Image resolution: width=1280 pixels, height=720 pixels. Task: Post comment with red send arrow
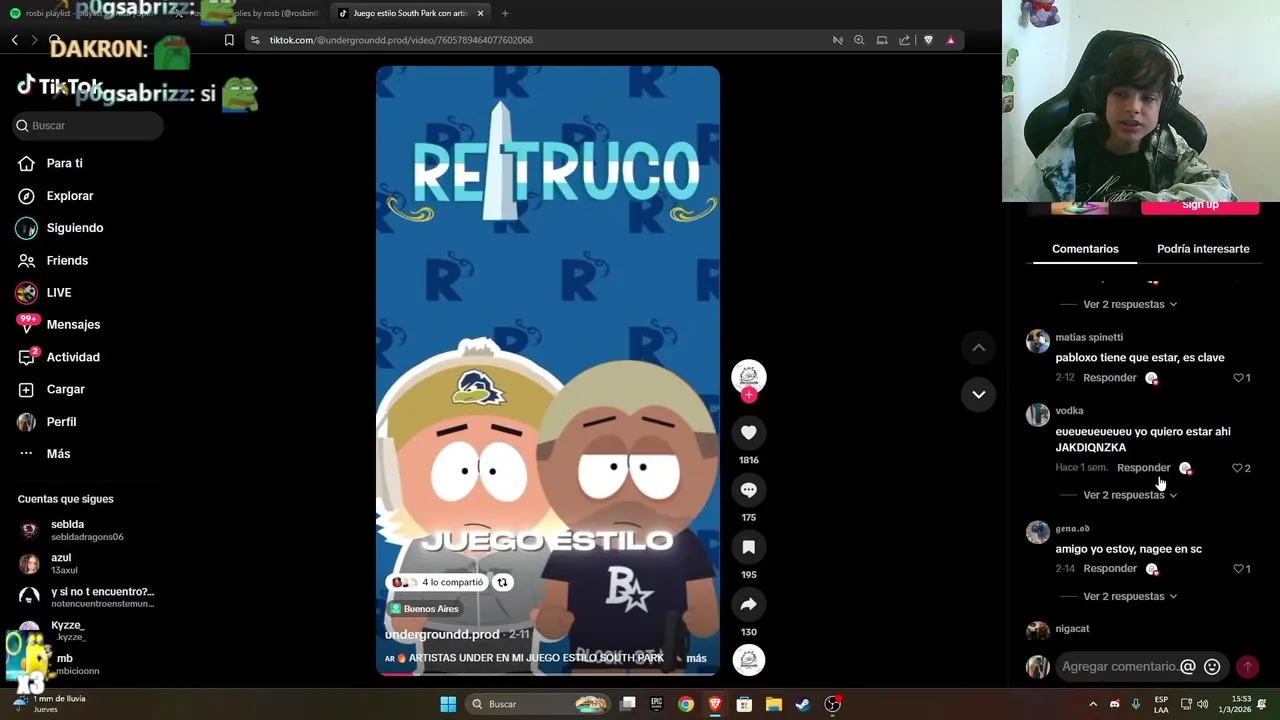pos(1247,667)
